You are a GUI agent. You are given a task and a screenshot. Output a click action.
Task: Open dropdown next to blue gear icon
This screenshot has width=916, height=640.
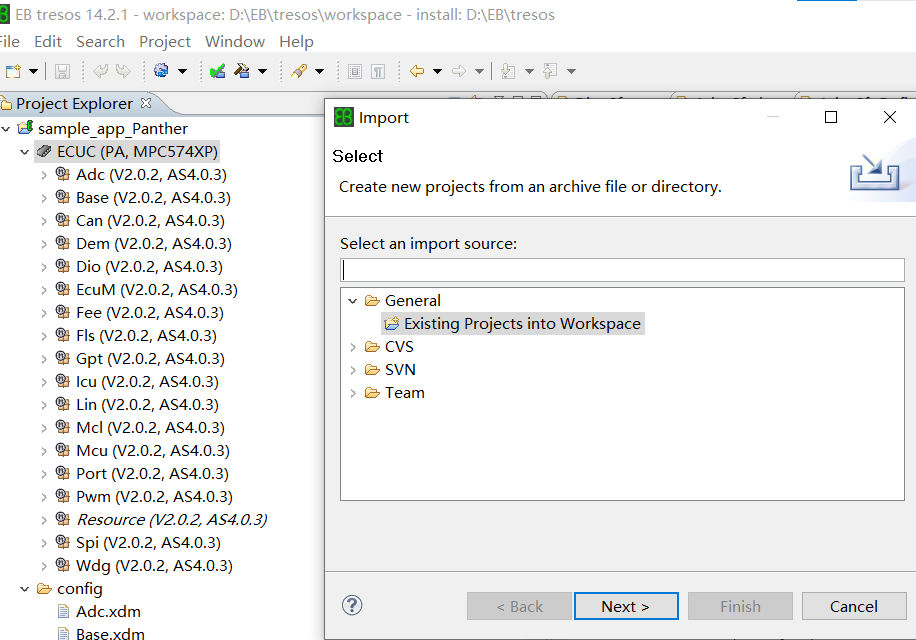(x=182, y=72)
